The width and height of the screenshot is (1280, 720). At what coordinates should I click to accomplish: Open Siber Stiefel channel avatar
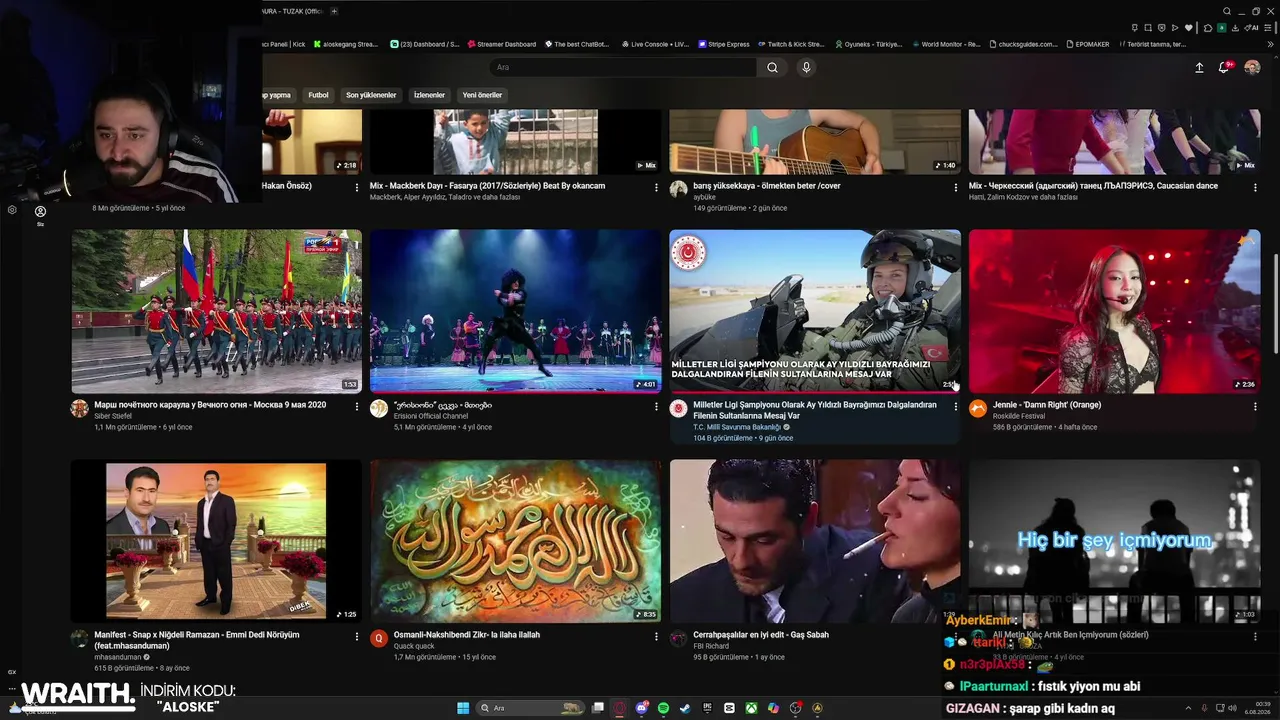coord(79,408)
